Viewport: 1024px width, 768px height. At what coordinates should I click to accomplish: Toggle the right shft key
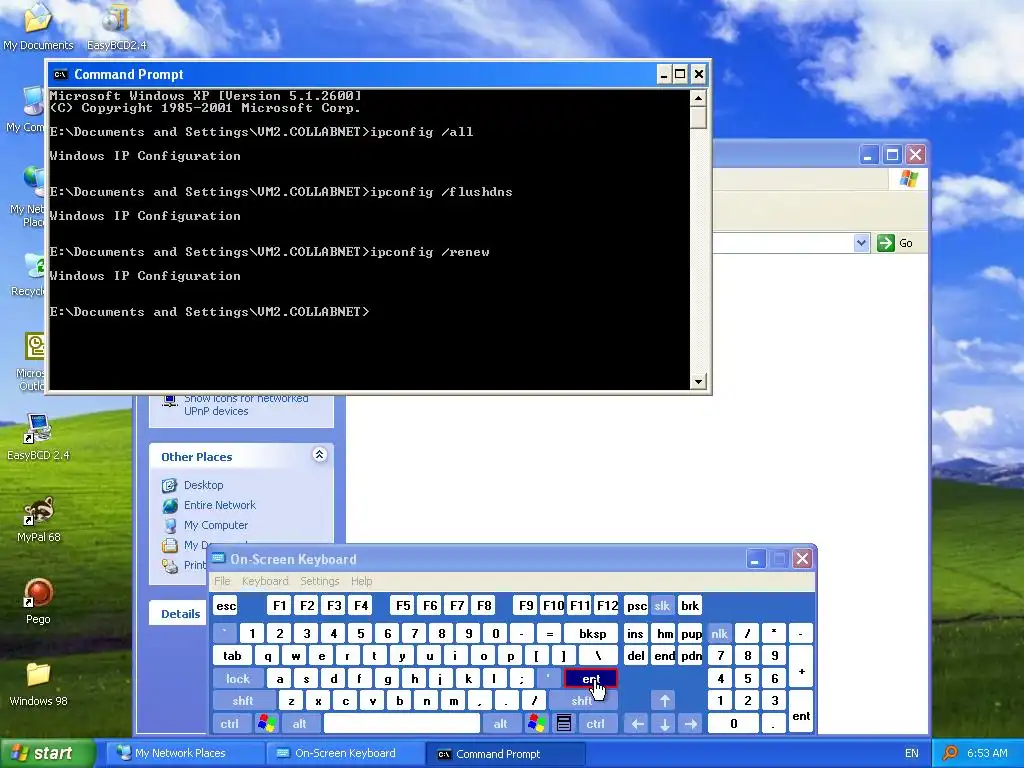pos(581,701)
